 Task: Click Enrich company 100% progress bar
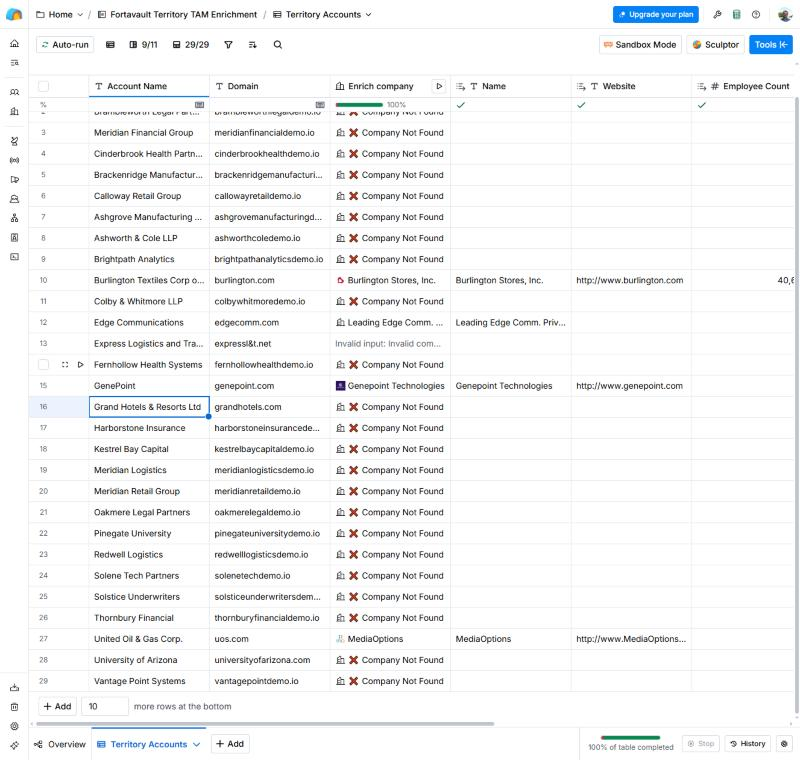(x=359, y=105)
